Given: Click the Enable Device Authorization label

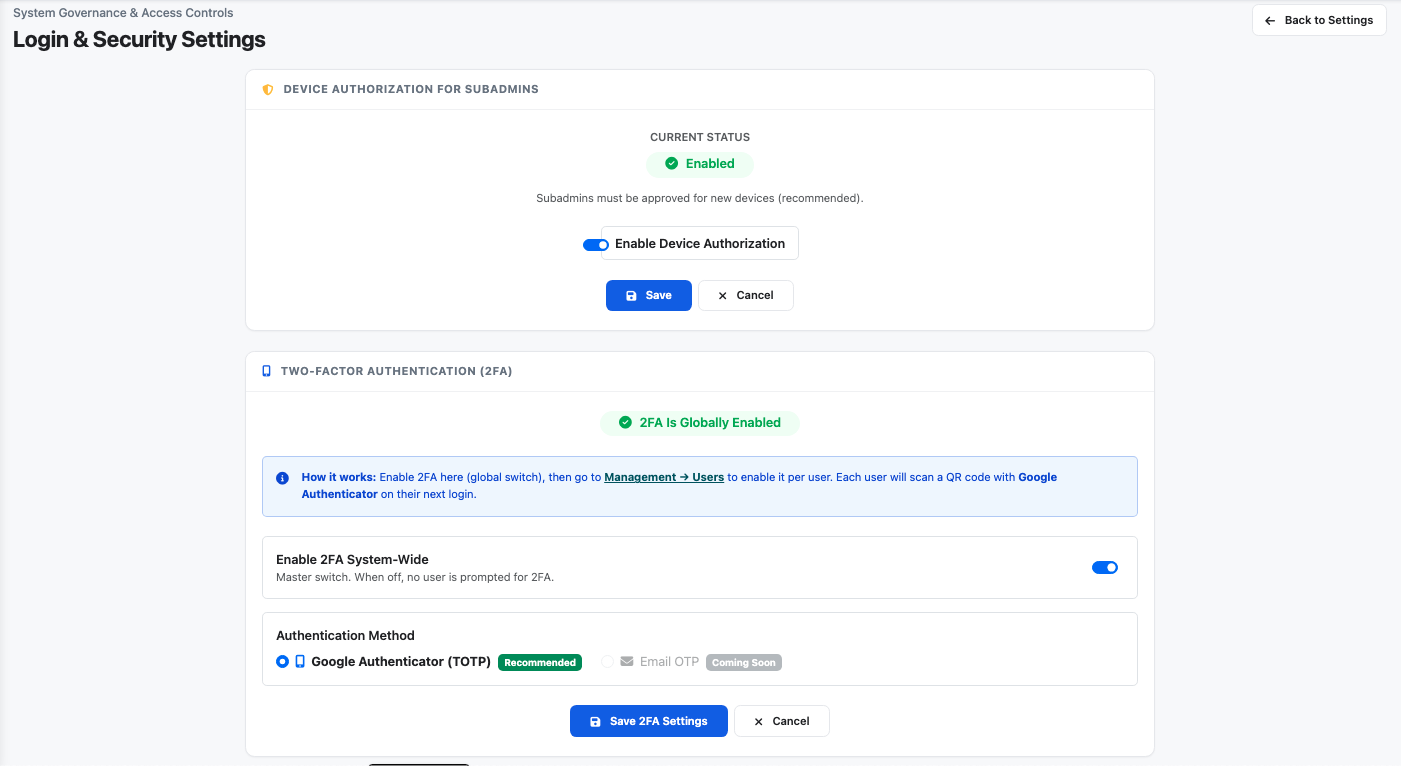Looking at the screenshot, I should point(700,244).
